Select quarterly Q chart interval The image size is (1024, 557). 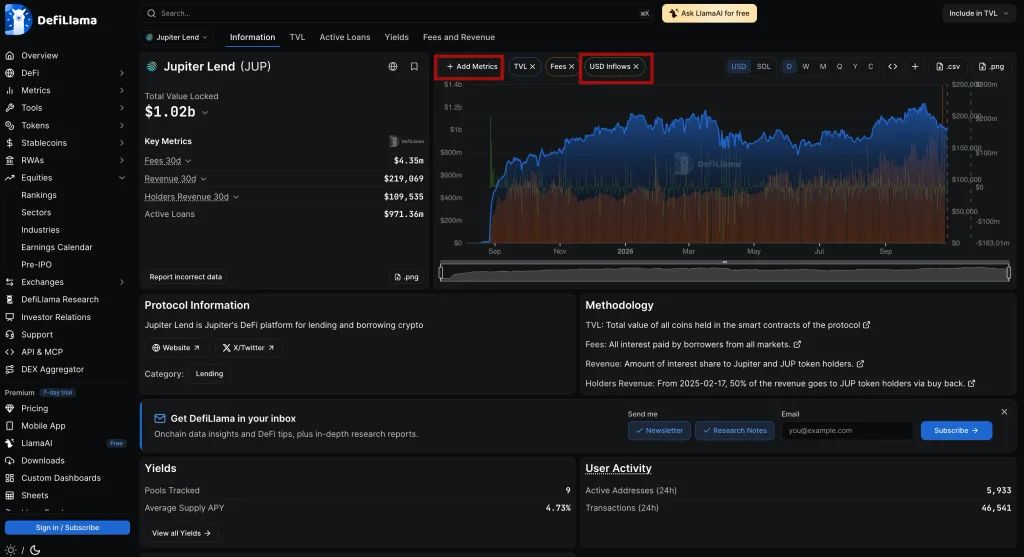click(x=839, y=67)
